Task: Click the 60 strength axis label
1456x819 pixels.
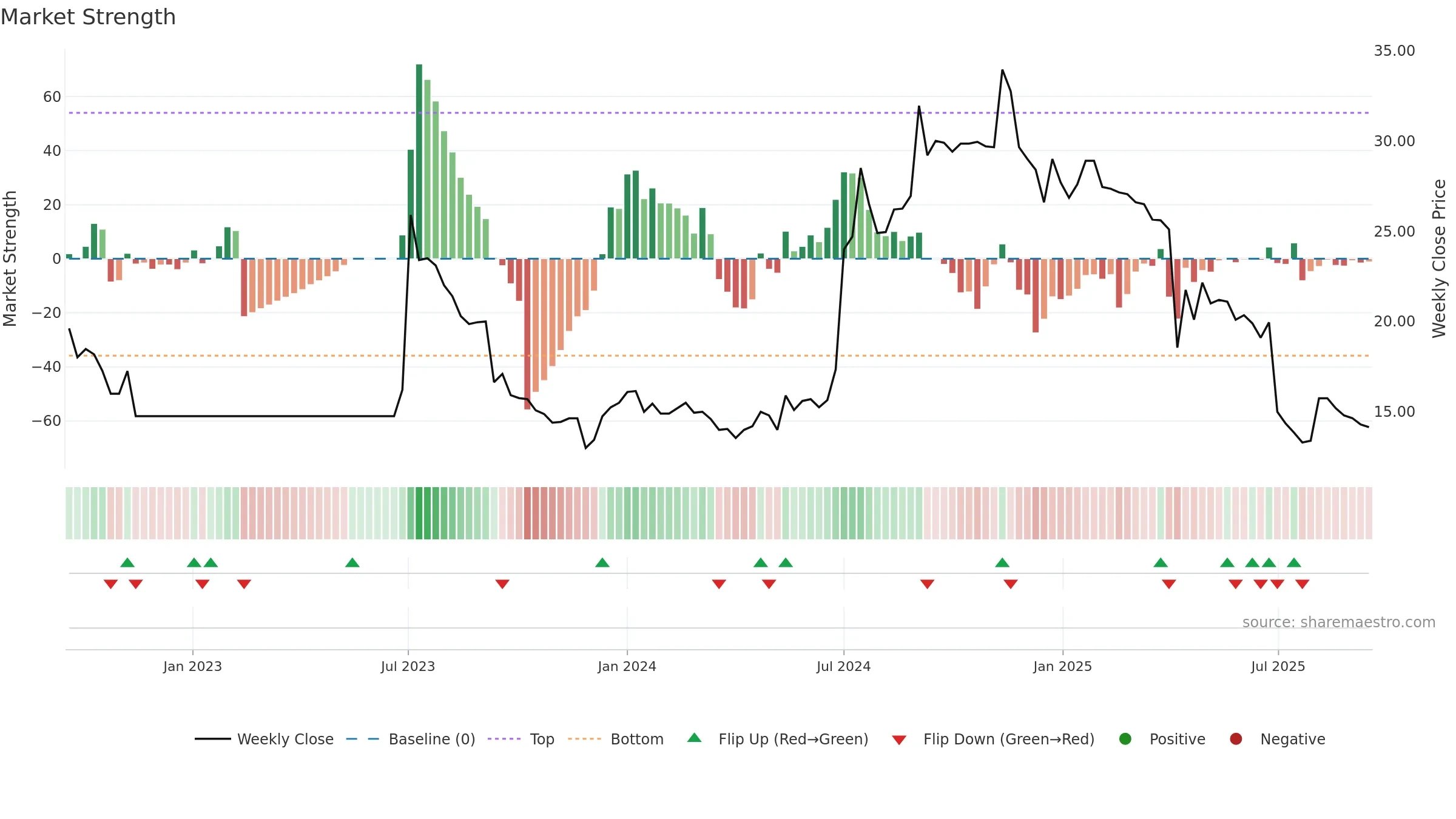Action: click(52, 97)
